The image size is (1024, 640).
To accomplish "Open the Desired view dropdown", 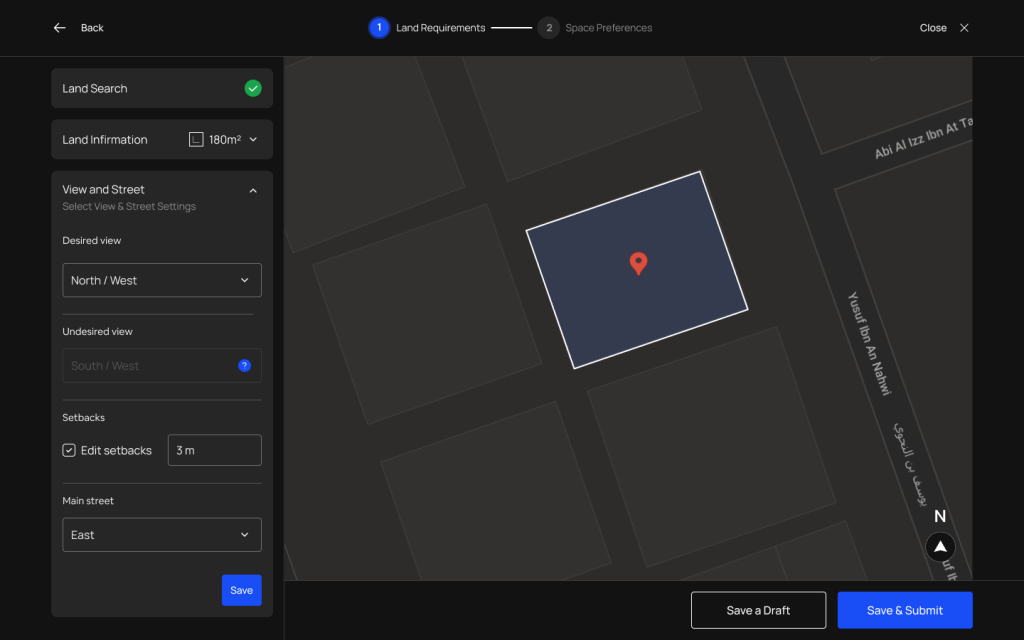I will coord(162,280).
